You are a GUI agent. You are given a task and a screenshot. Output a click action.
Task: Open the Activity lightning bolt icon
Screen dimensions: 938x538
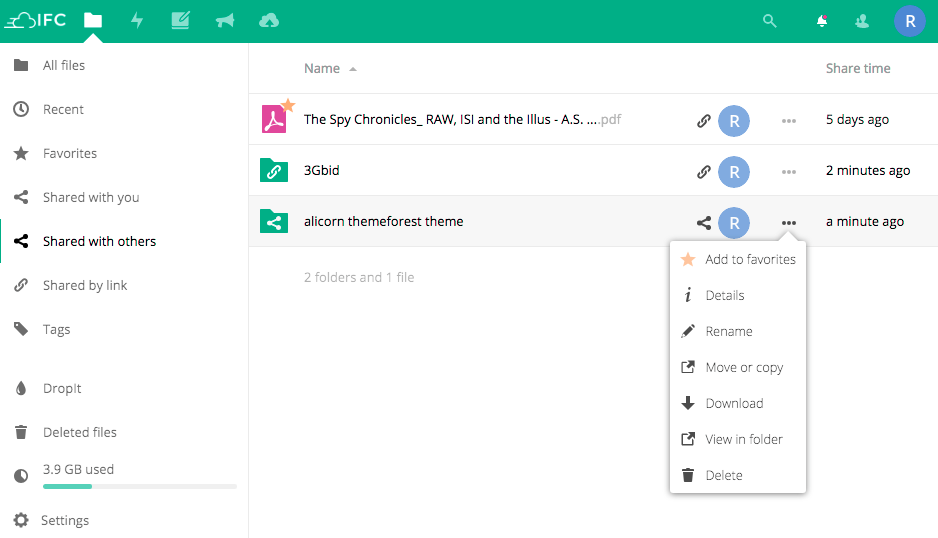point(137,20)
